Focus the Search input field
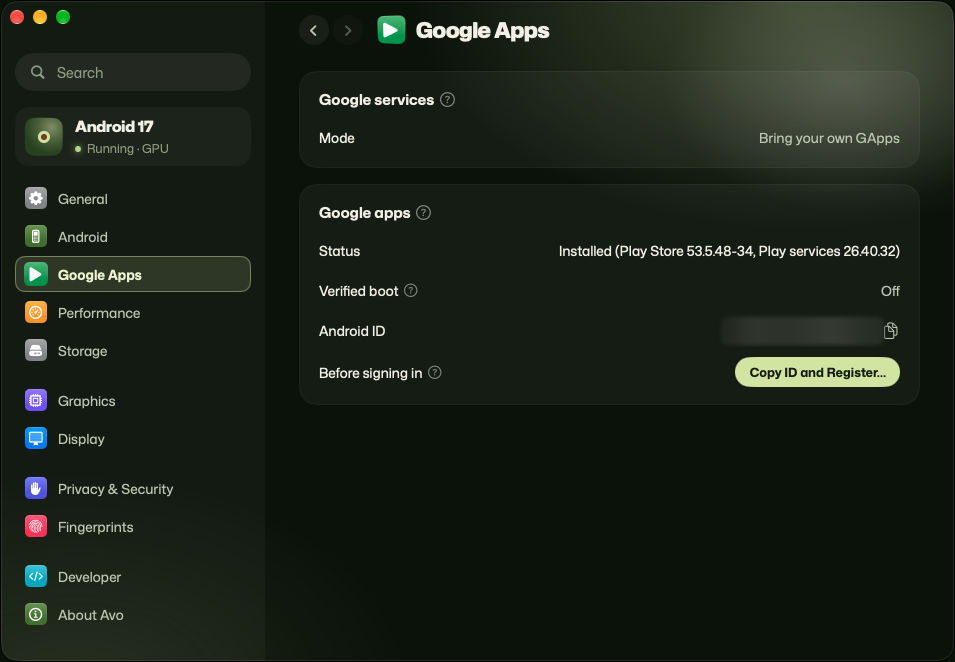The height and width of the screenshot is (662, 955). tap(133, 72)
